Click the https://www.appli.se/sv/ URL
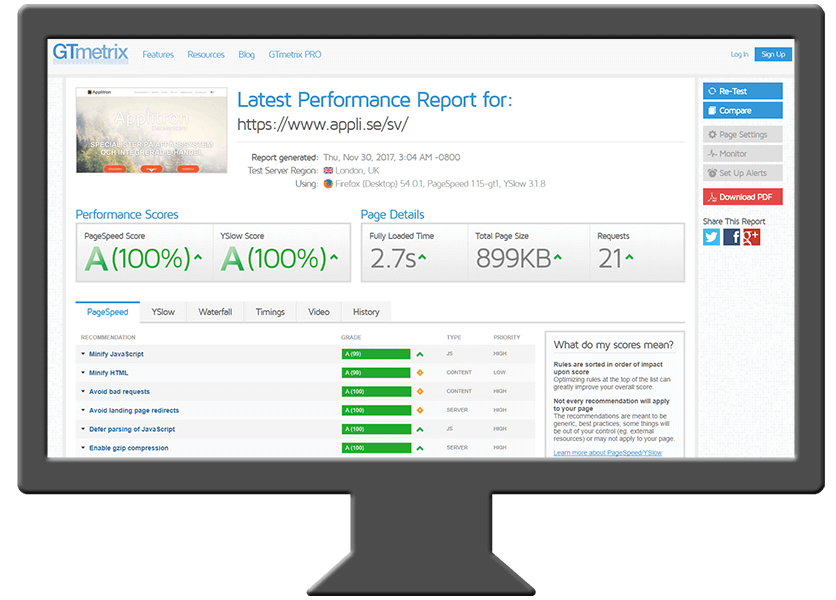The image size is (836, 600). click(x=323, y=124)
